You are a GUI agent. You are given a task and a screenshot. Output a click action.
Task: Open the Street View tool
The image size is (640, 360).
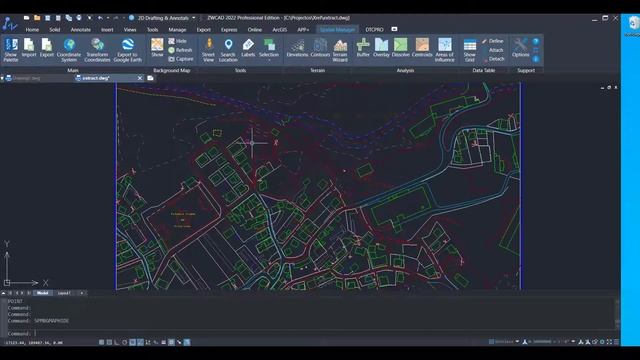[x=208, y=50]
